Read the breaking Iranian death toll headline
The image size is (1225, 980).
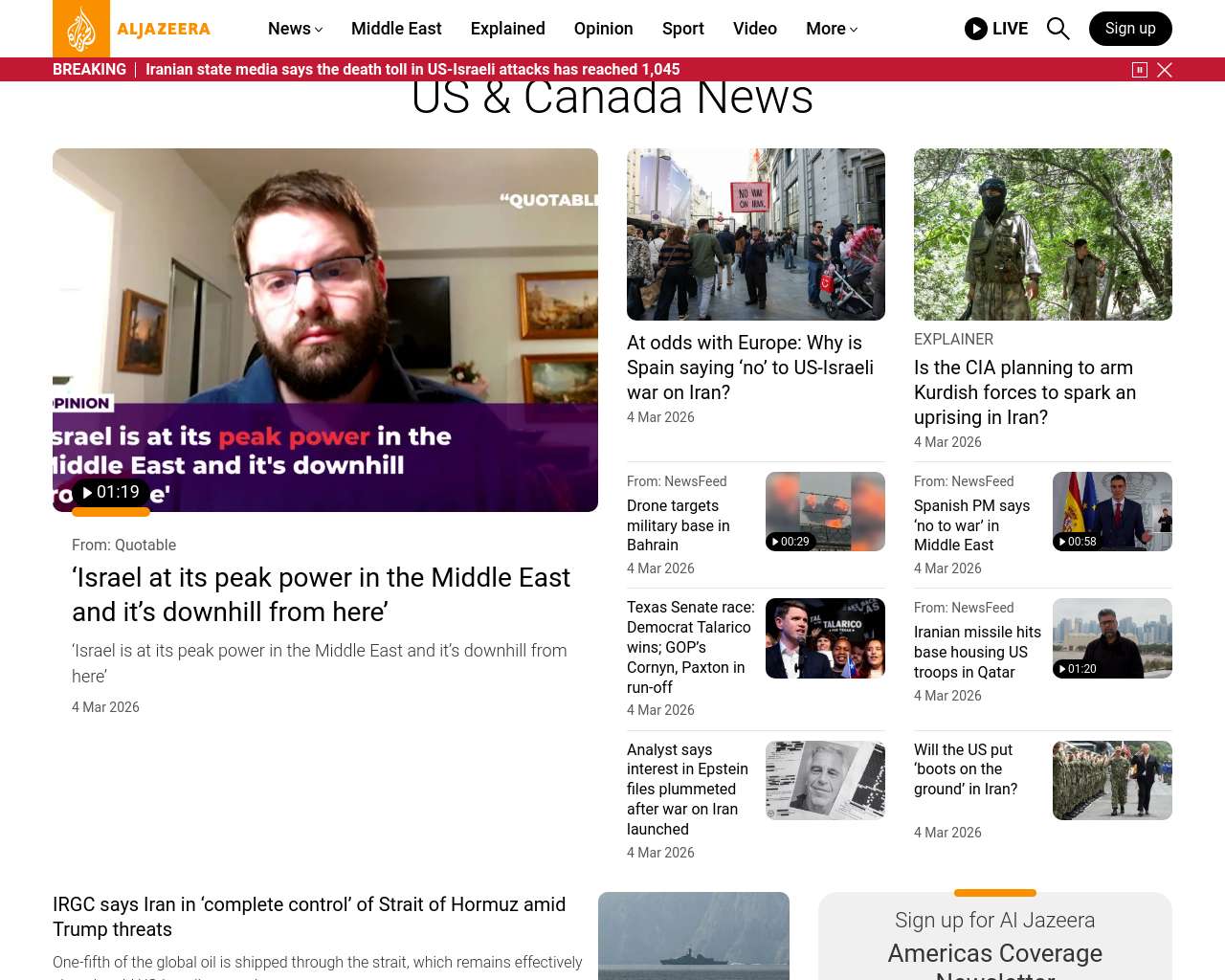(x=412, y=70)
